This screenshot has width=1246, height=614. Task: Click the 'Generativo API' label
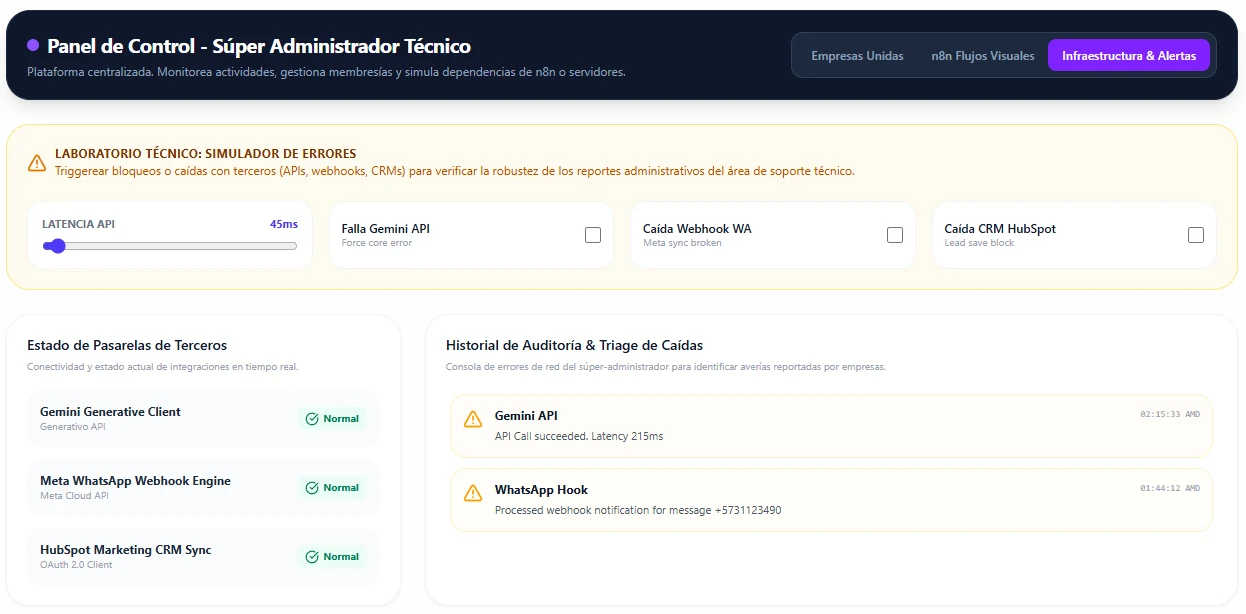(73, 427)
